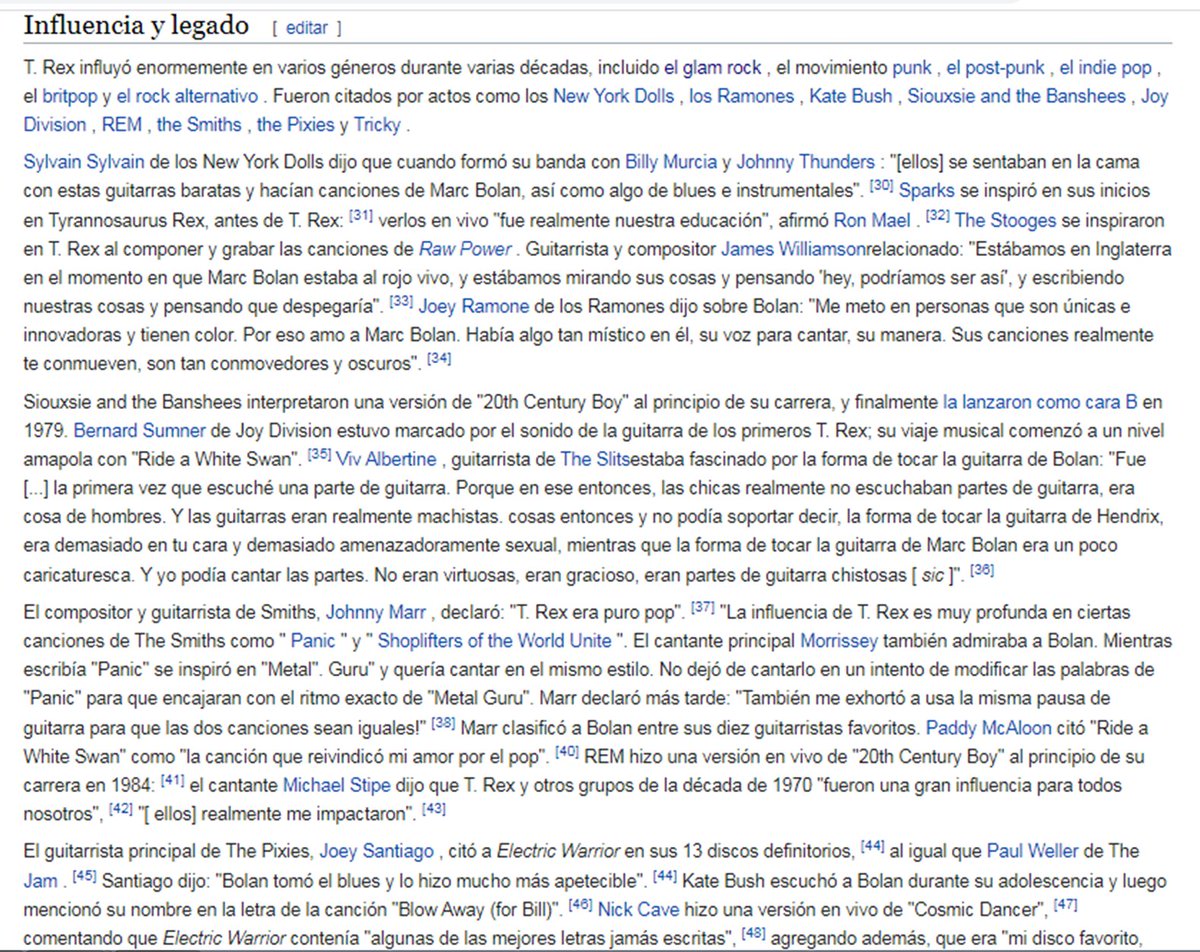Jump to citation [45]
Viewport: 1200px width, 952px height.
tap(84, 876)
